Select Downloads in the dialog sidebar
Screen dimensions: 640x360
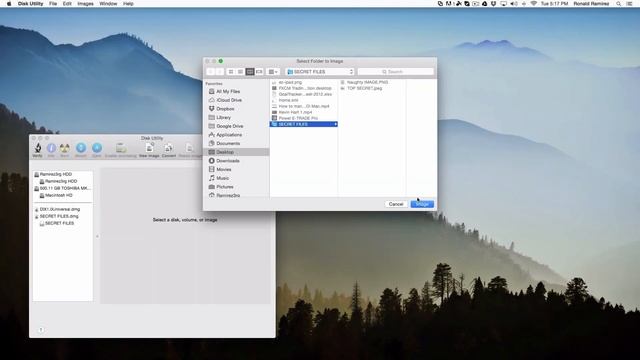pyautogui.click(x=227, y=161)
